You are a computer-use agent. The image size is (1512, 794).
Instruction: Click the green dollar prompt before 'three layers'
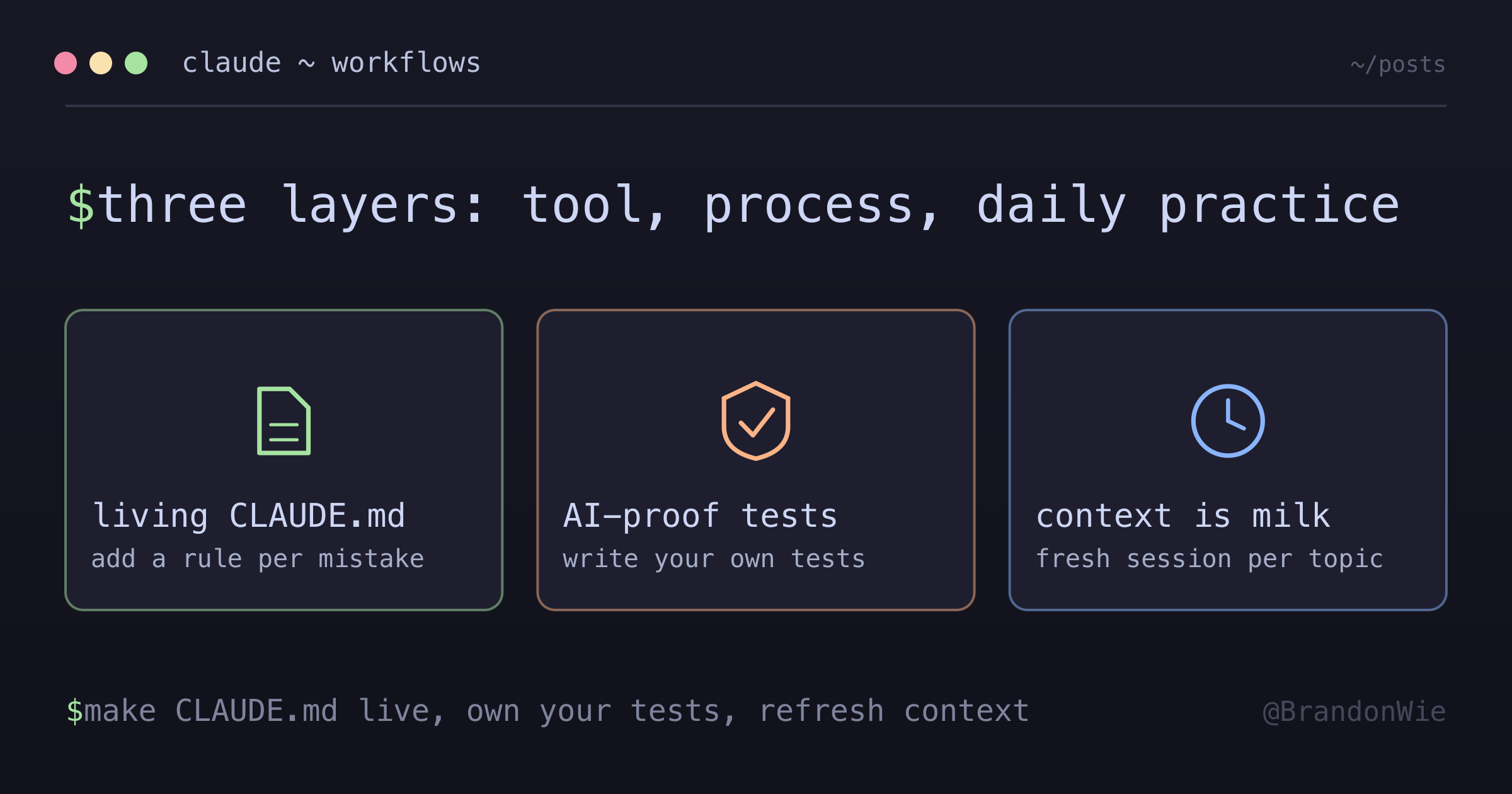click(81, 205)
